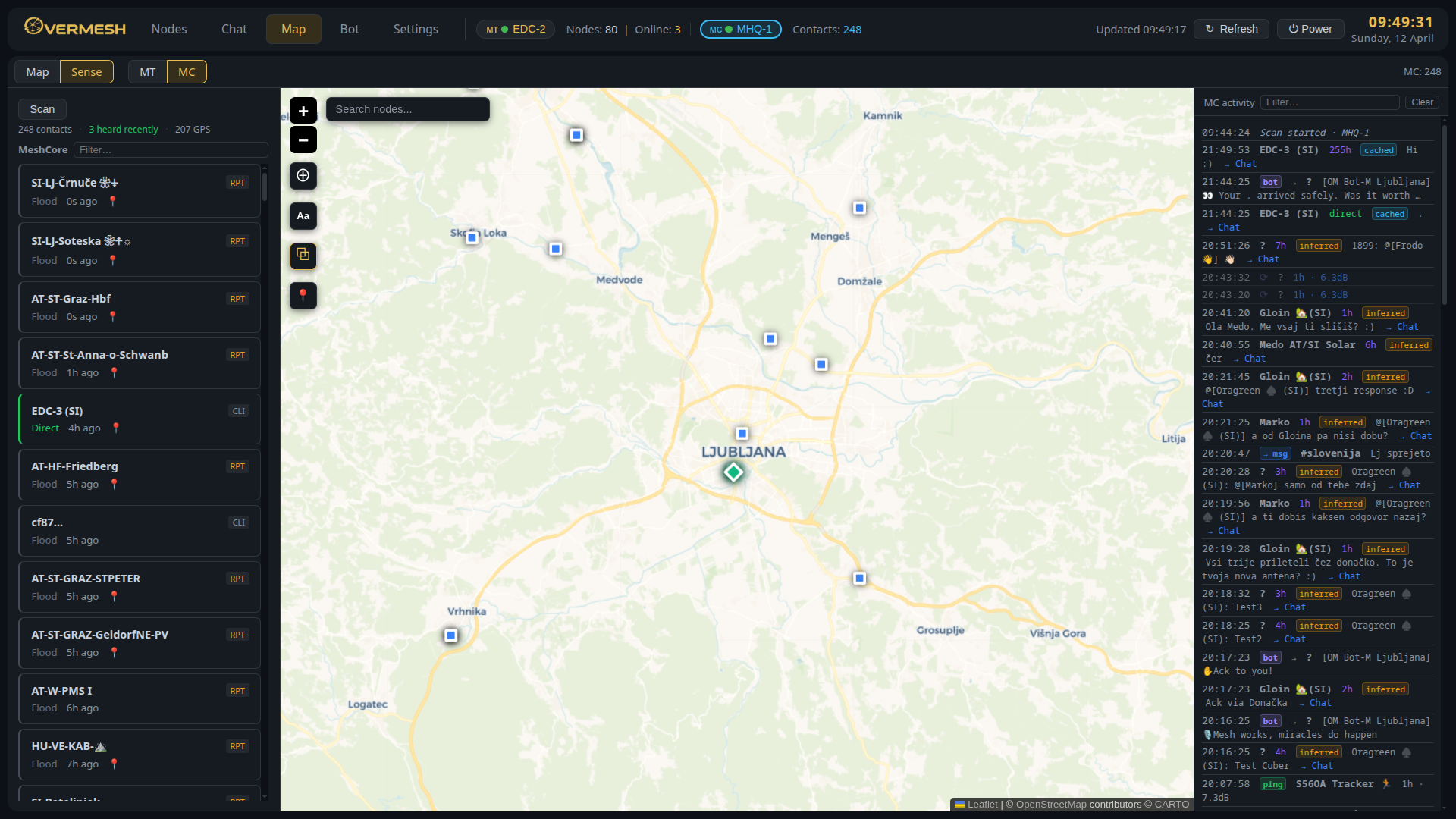Viewport: 1456px width, 819px height.
Task: Click the blue node marker east of Škofja Loka
Action: (x=556, y=249)
